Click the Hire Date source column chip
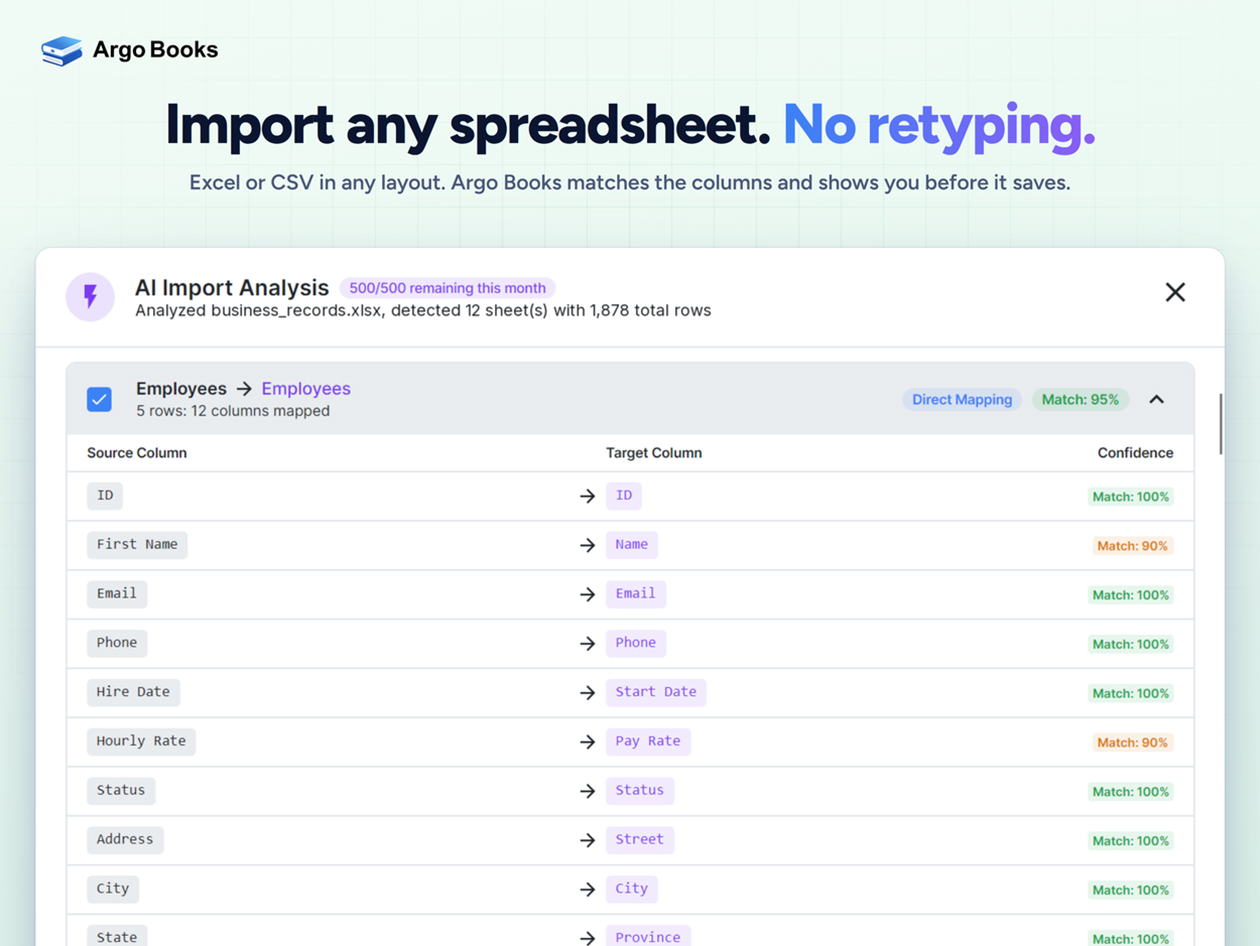The height and width of the screenshot is (946, 1260). coord(133,692)
